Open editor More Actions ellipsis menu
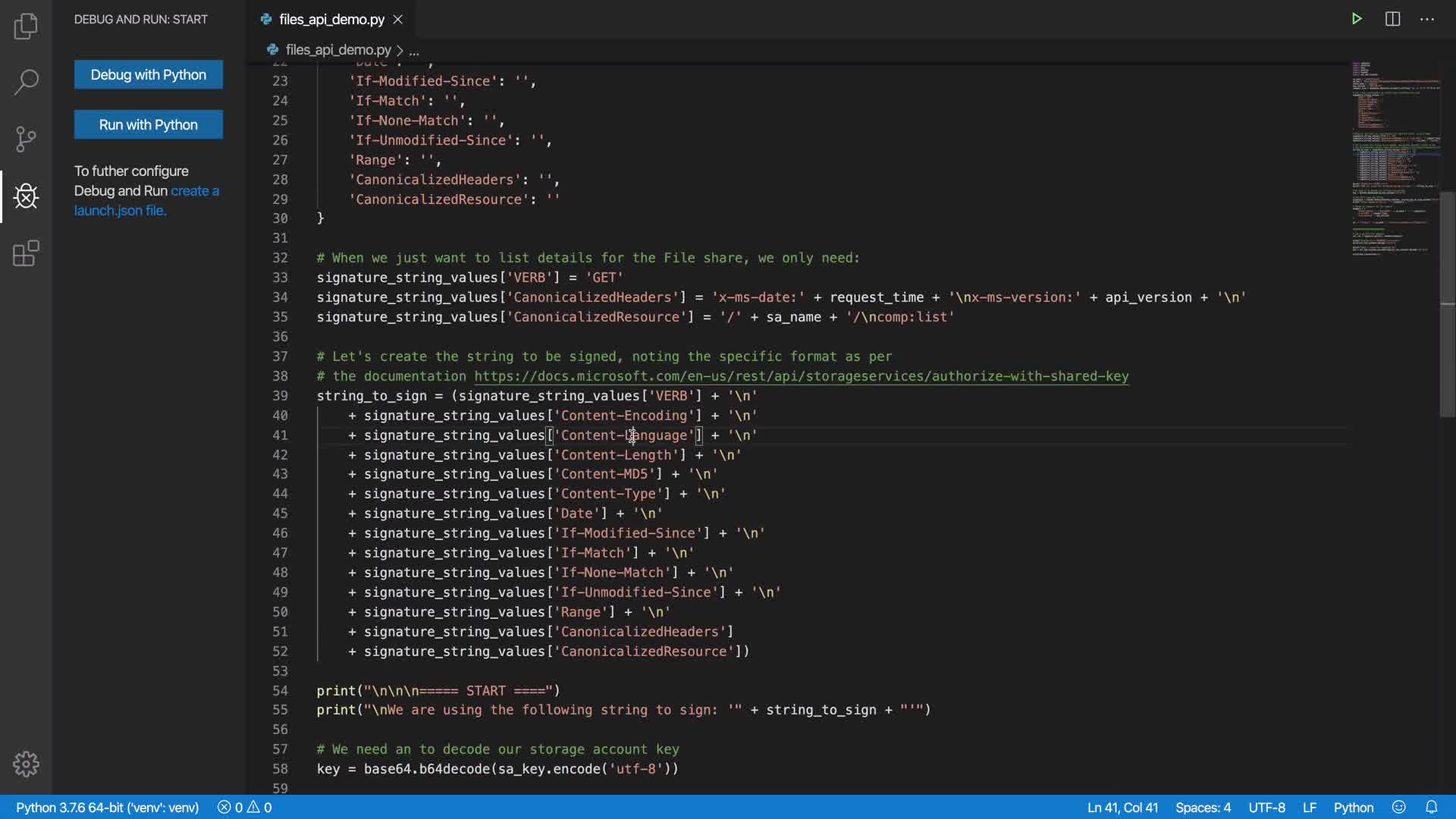Screen dimensions: 1456x819 (x=1427, y=19)
